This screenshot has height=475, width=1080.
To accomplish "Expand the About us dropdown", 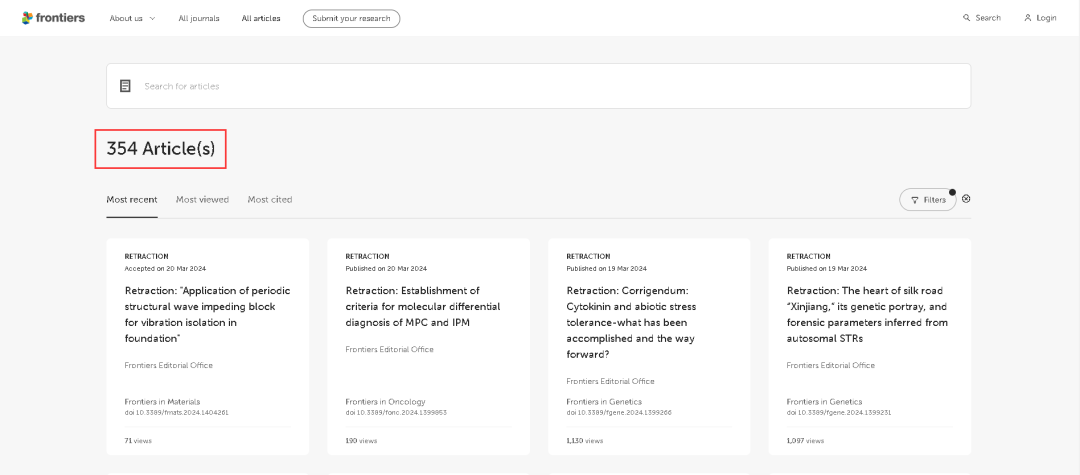I will tap(132, 19).
